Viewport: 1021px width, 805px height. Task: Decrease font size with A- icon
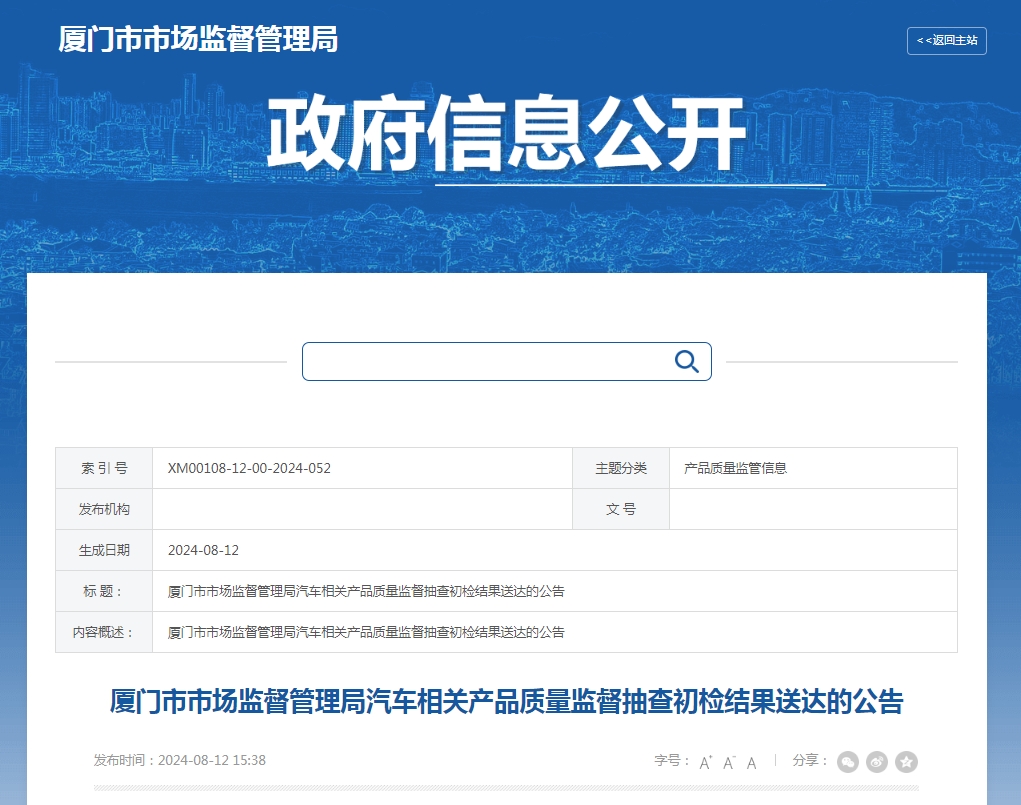(729, 762)
